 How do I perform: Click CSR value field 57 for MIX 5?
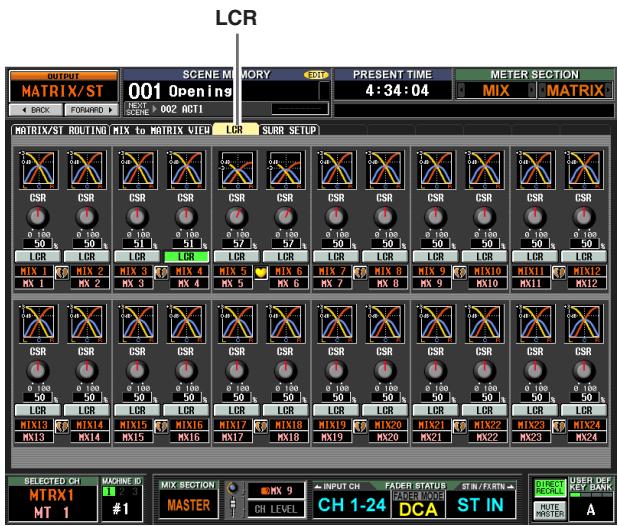tap(238, 244)
